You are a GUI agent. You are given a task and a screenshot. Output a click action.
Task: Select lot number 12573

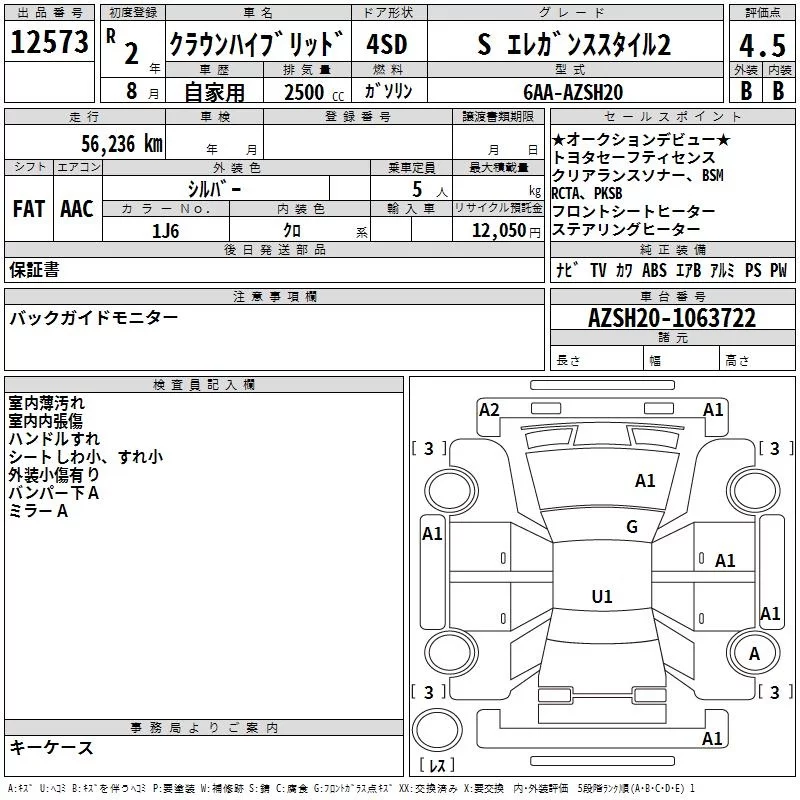point(49,44)
